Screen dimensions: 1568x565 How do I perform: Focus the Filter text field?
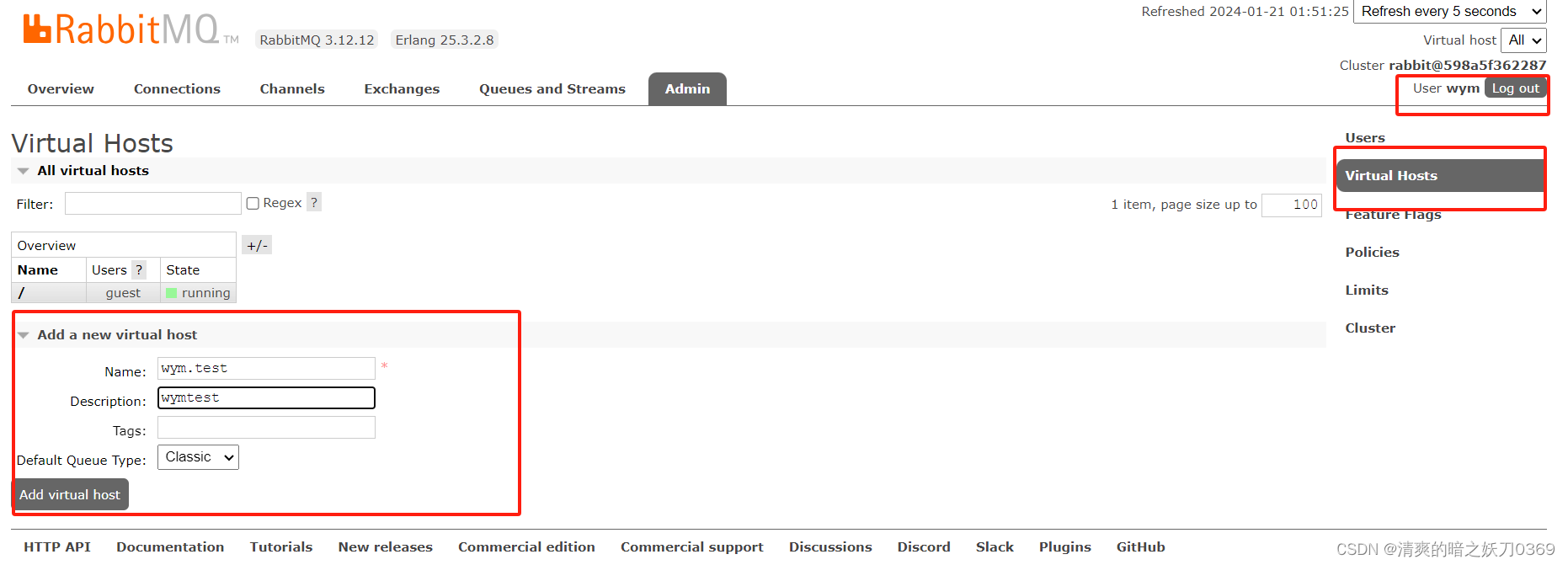point(153,203)
